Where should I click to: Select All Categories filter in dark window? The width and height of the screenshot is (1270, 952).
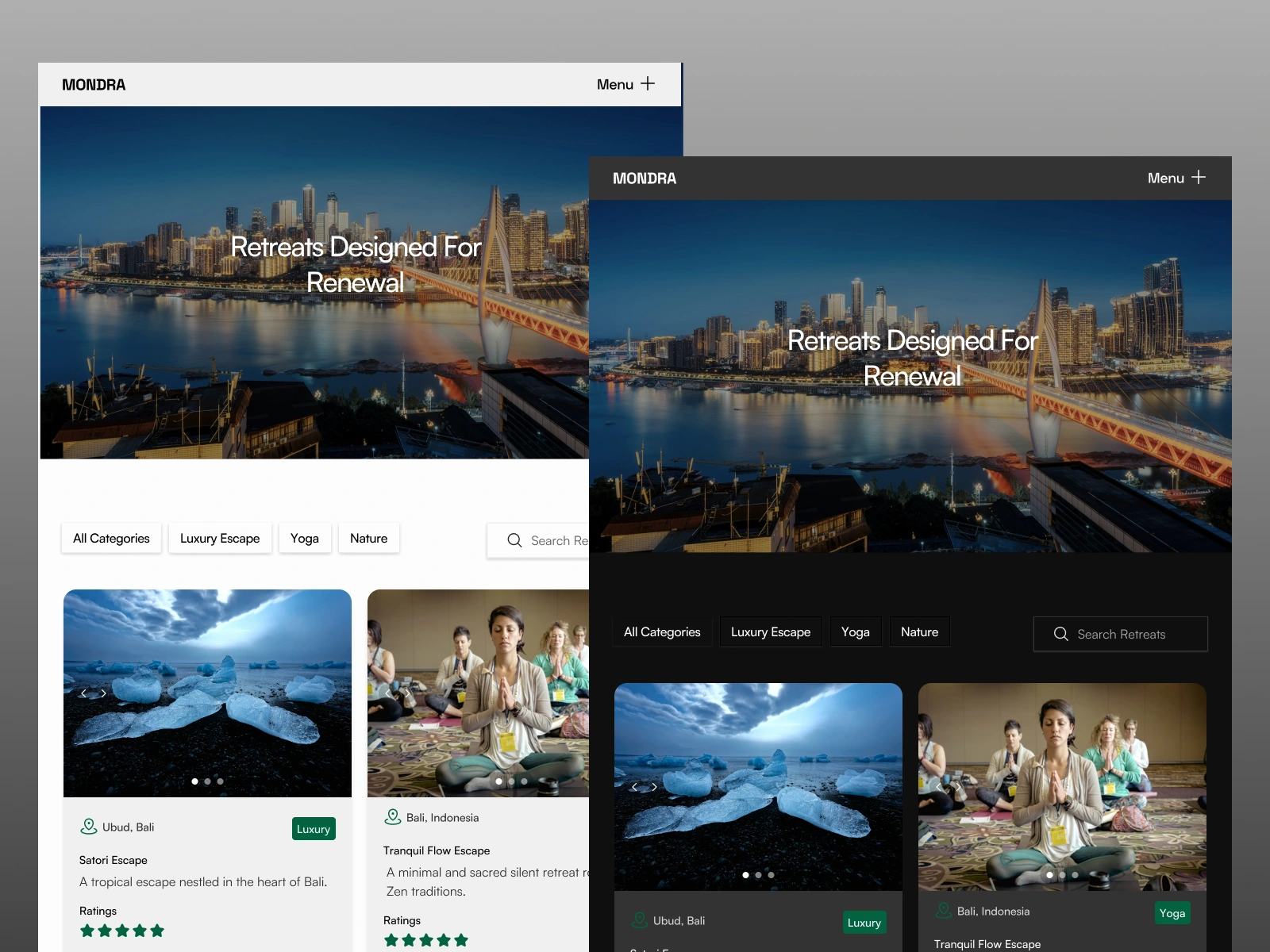pos(662,631)
